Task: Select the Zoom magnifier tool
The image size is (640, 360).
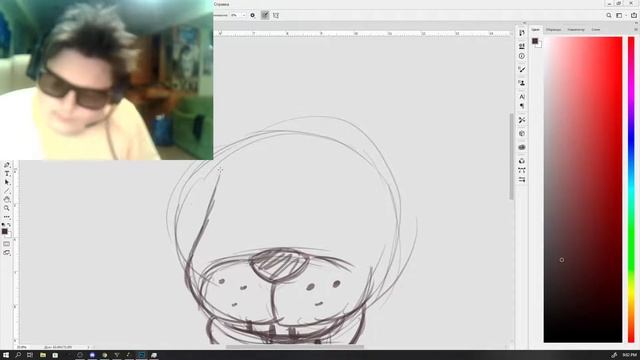Action: [x=7, y=208]
